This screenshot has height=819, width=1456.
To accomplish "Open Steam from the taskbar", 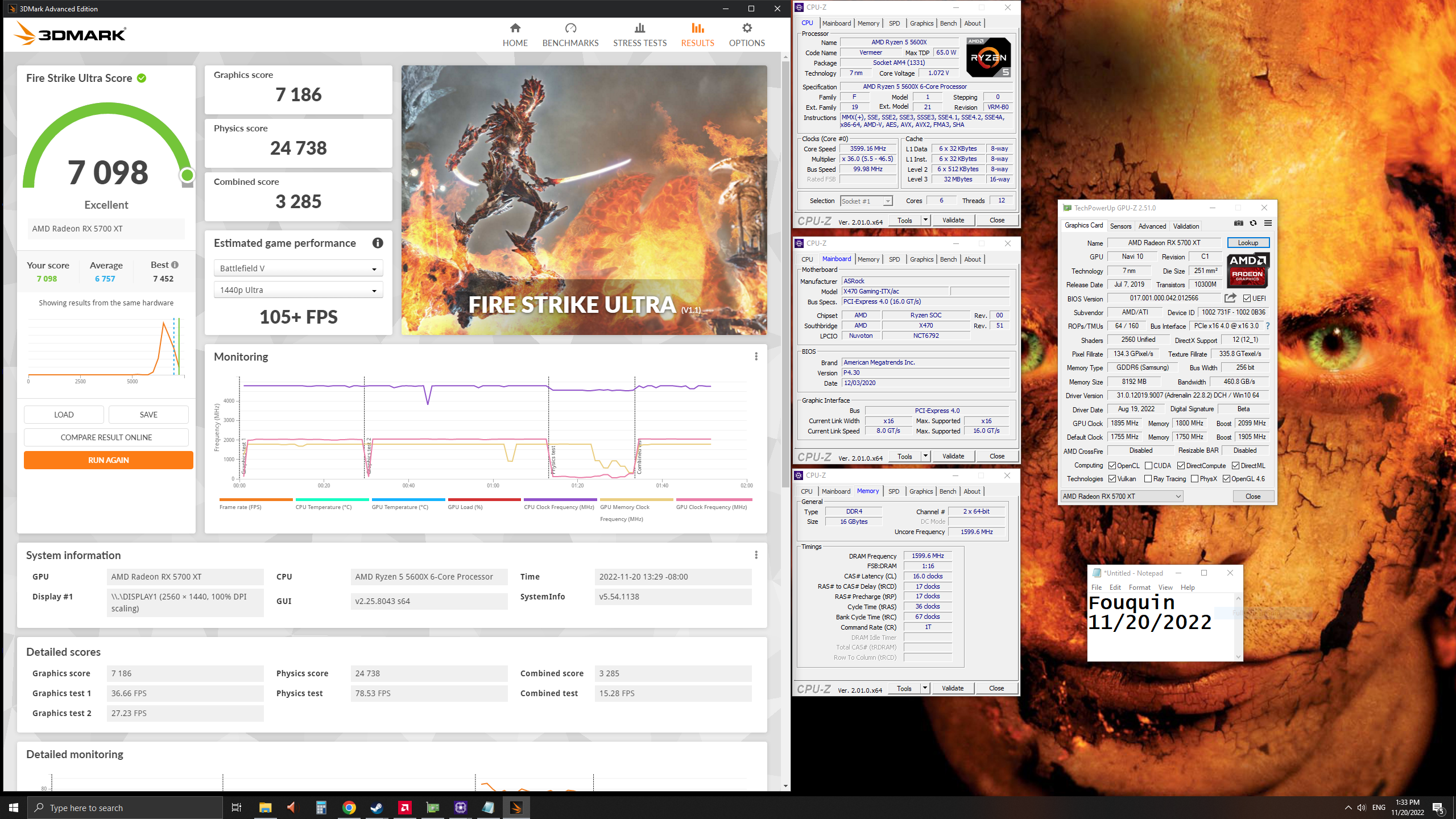I will (x=377, y=808).
